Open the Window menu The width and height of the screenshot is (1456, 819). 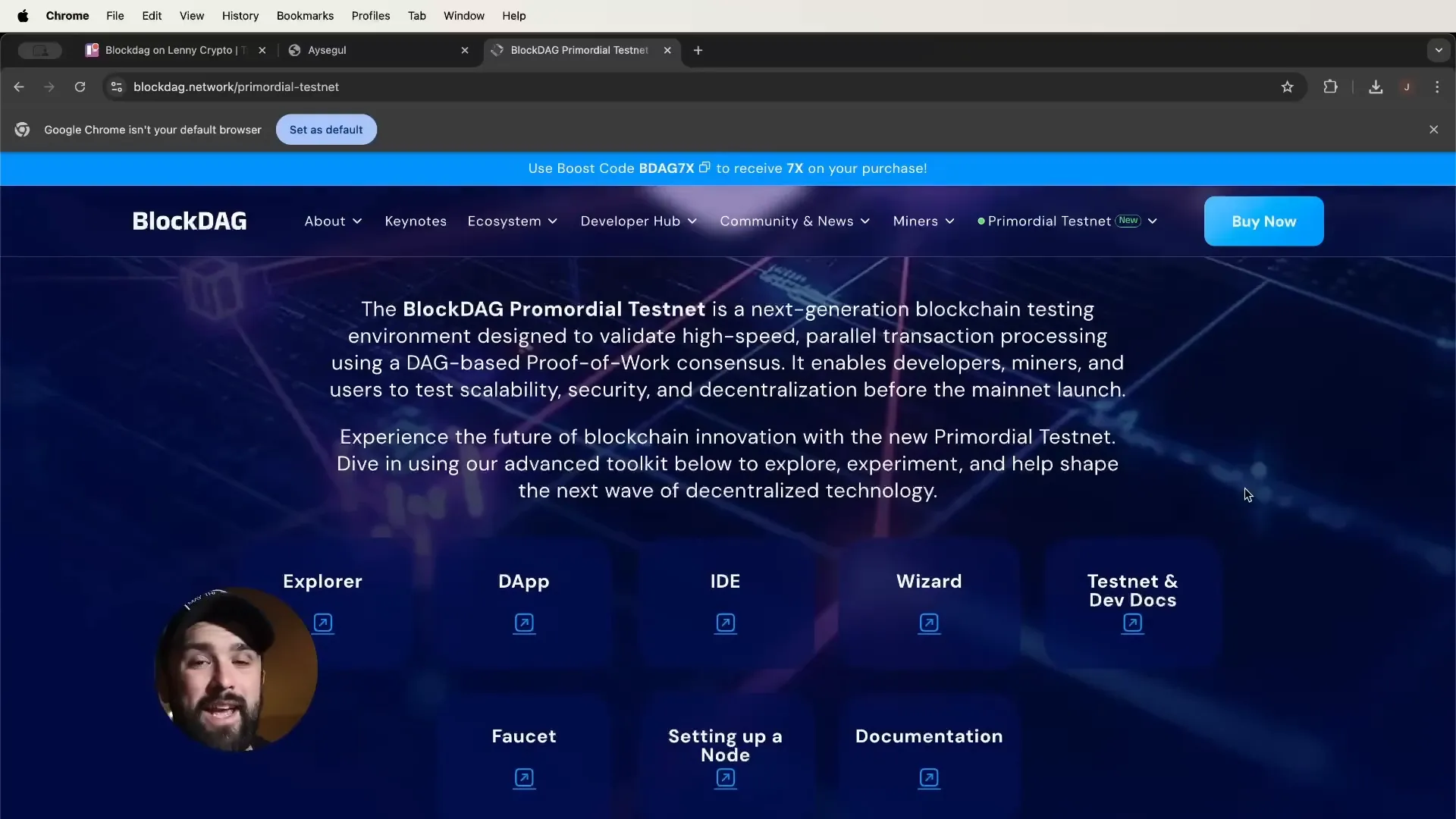pyautogui.click(x=463, y=15)
